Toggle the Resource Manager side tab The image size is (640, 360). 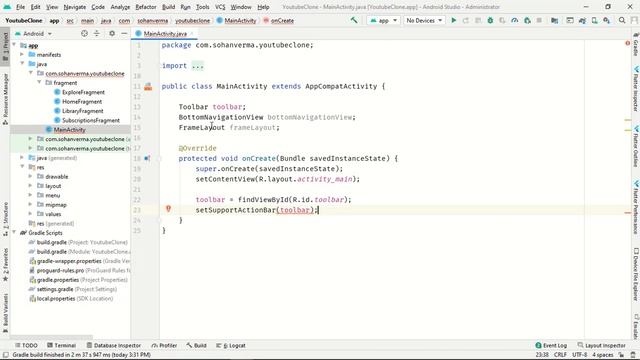5,99
